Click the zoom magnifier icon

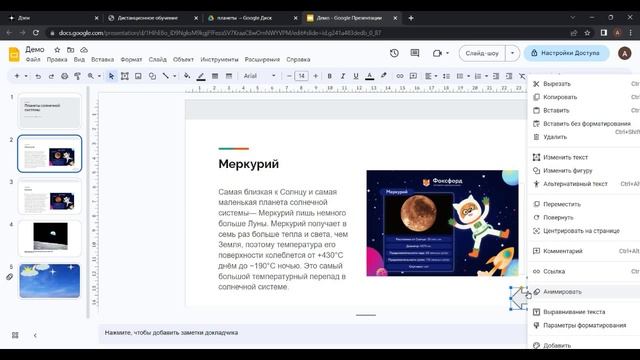click(x=91, y=76)
